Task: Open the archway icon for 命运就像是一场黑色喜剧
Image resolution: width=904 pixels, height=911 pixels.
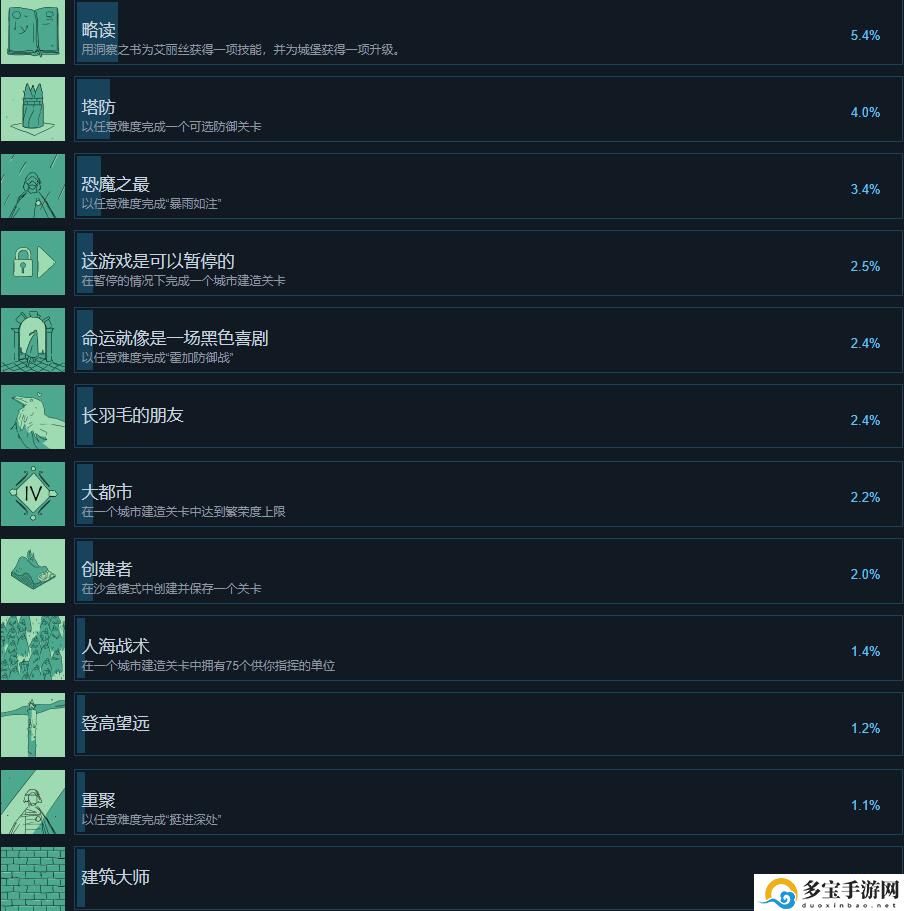Action: (x=33, y=340)
